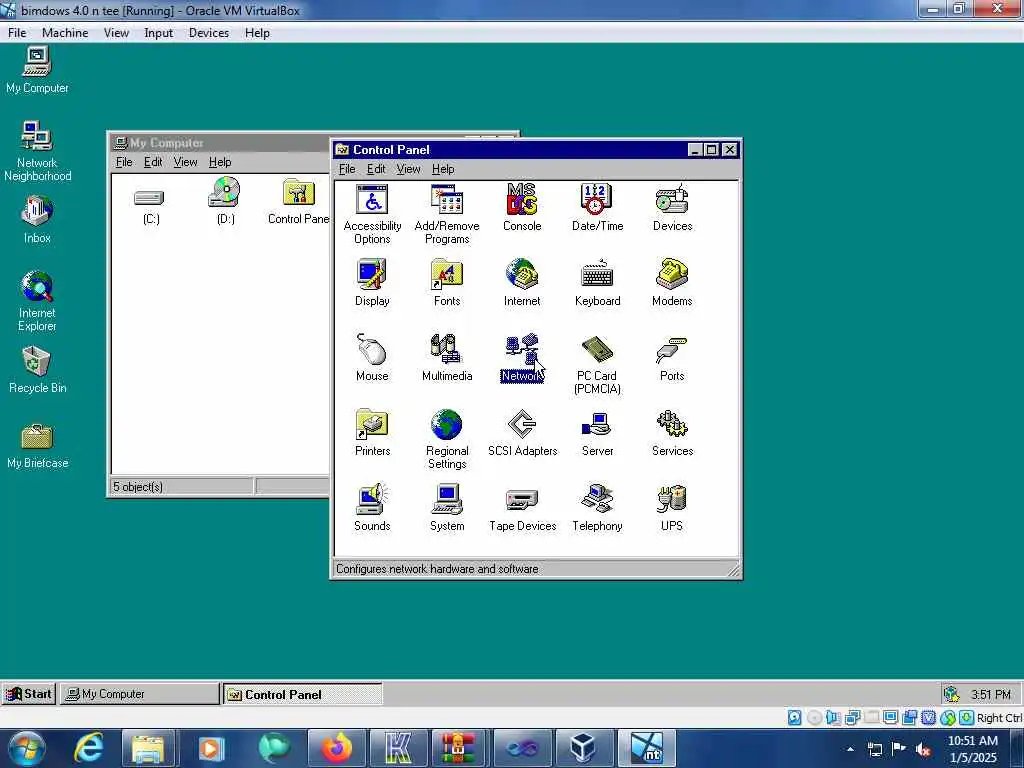
Task: Open VirtualBox Devices menu
Action: point(208,33)
